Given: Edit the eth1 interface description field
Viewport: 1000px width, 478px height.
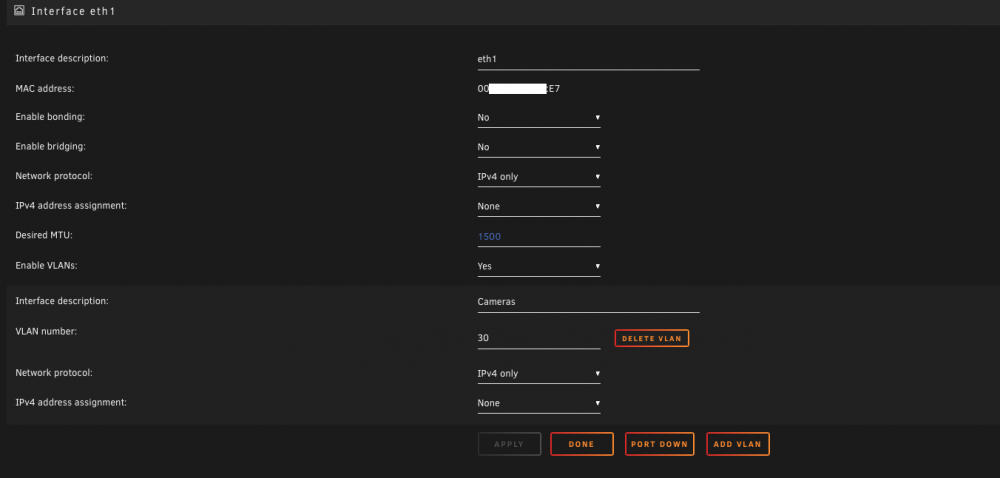Looking at the screenshot, I should tap(588, 59).
